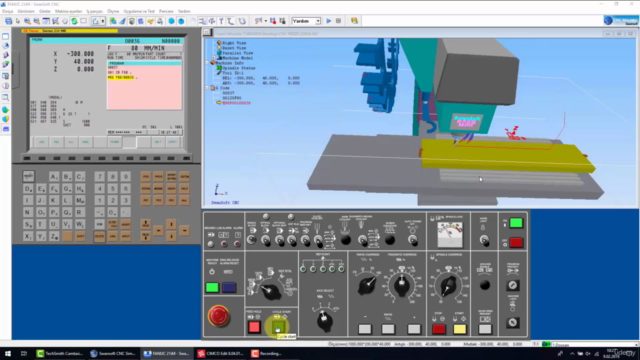640x360 pixels.
Task: Adjust the Rapid Override knob
Action: (x=367, y=285)
